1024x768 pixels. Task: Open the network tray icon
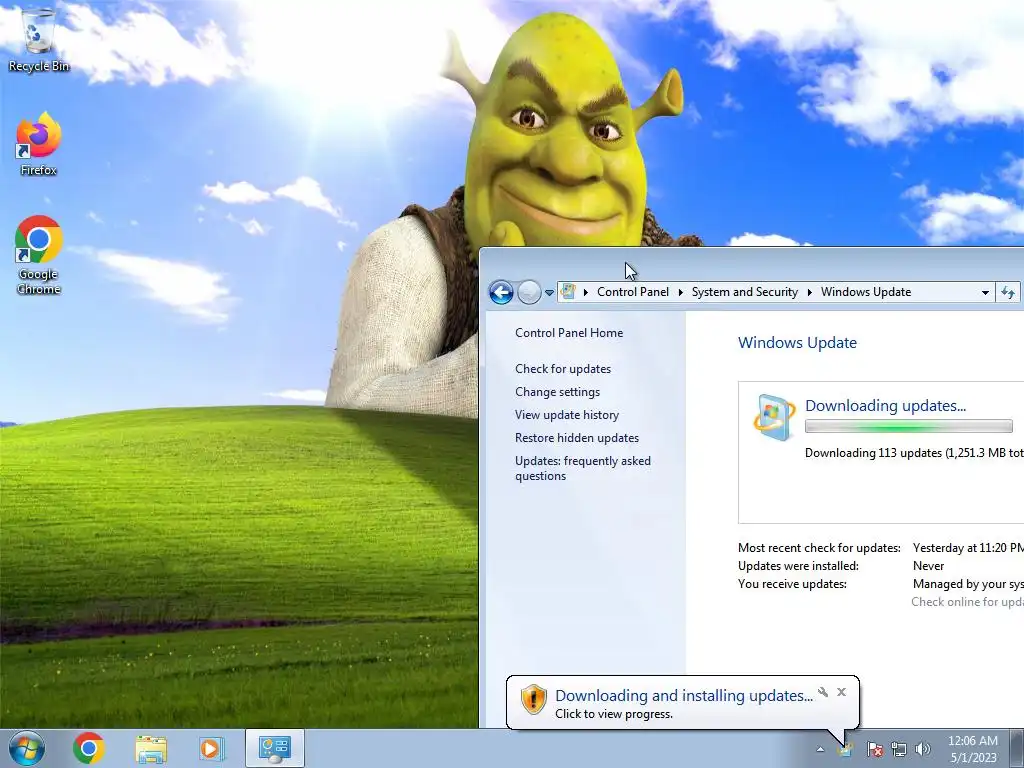(x=899, y=750)
